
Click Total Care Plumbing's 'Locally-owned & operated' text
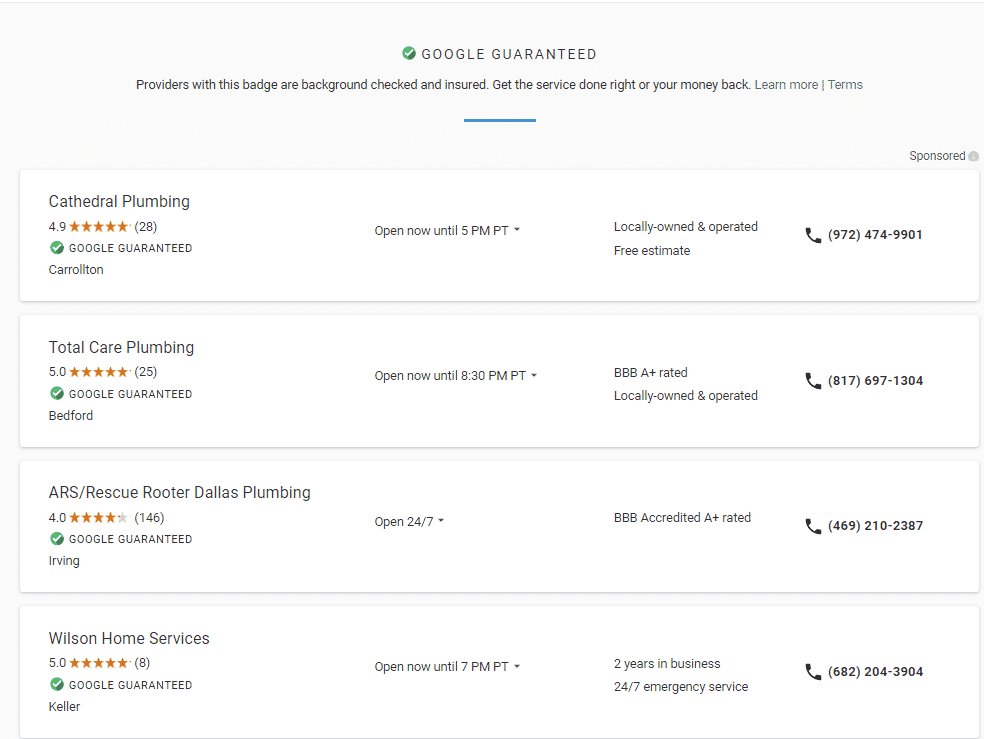tap(685, 396)
